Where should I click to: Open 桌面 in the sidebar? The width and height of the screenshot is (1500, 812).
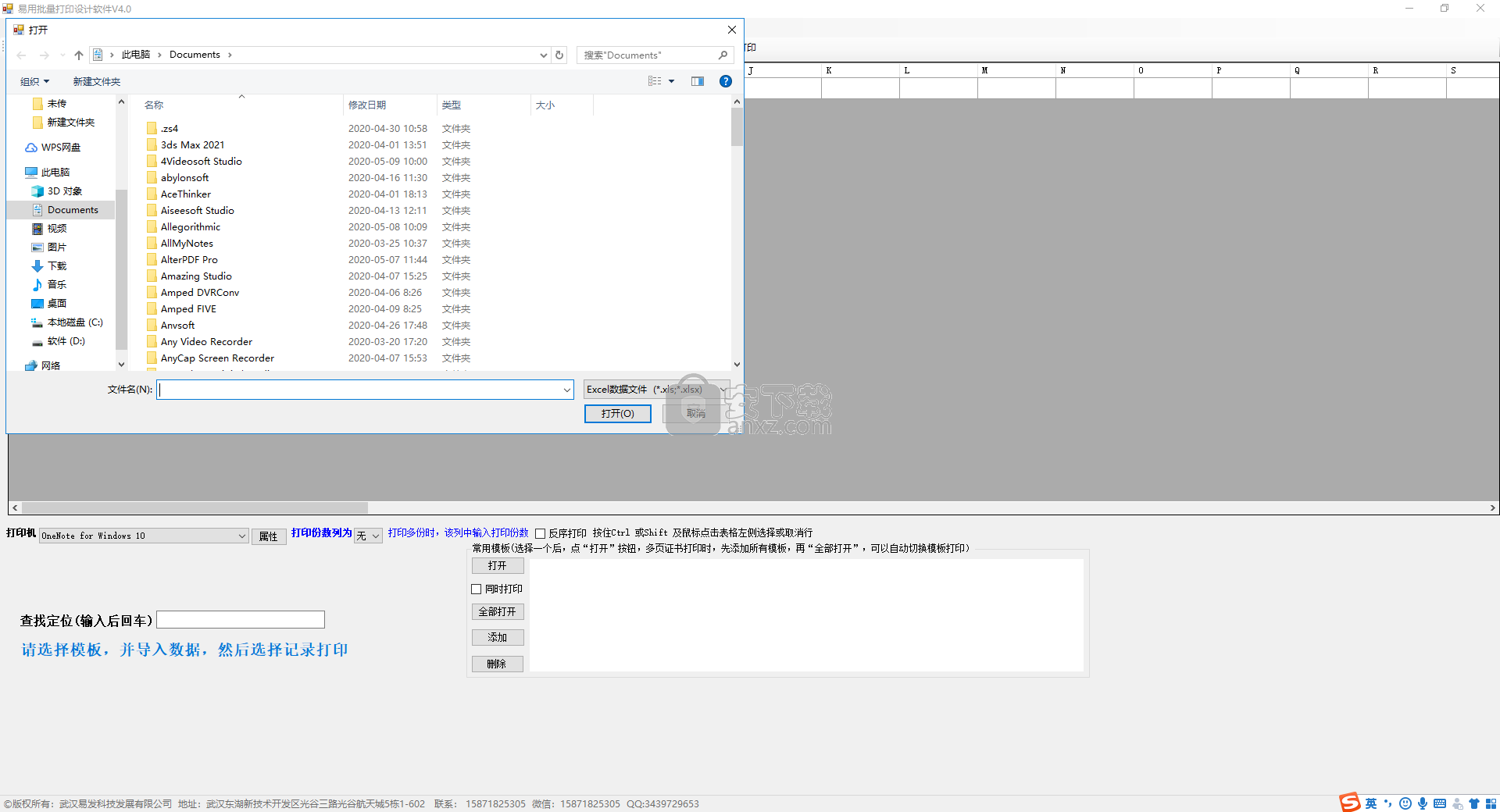49,304
